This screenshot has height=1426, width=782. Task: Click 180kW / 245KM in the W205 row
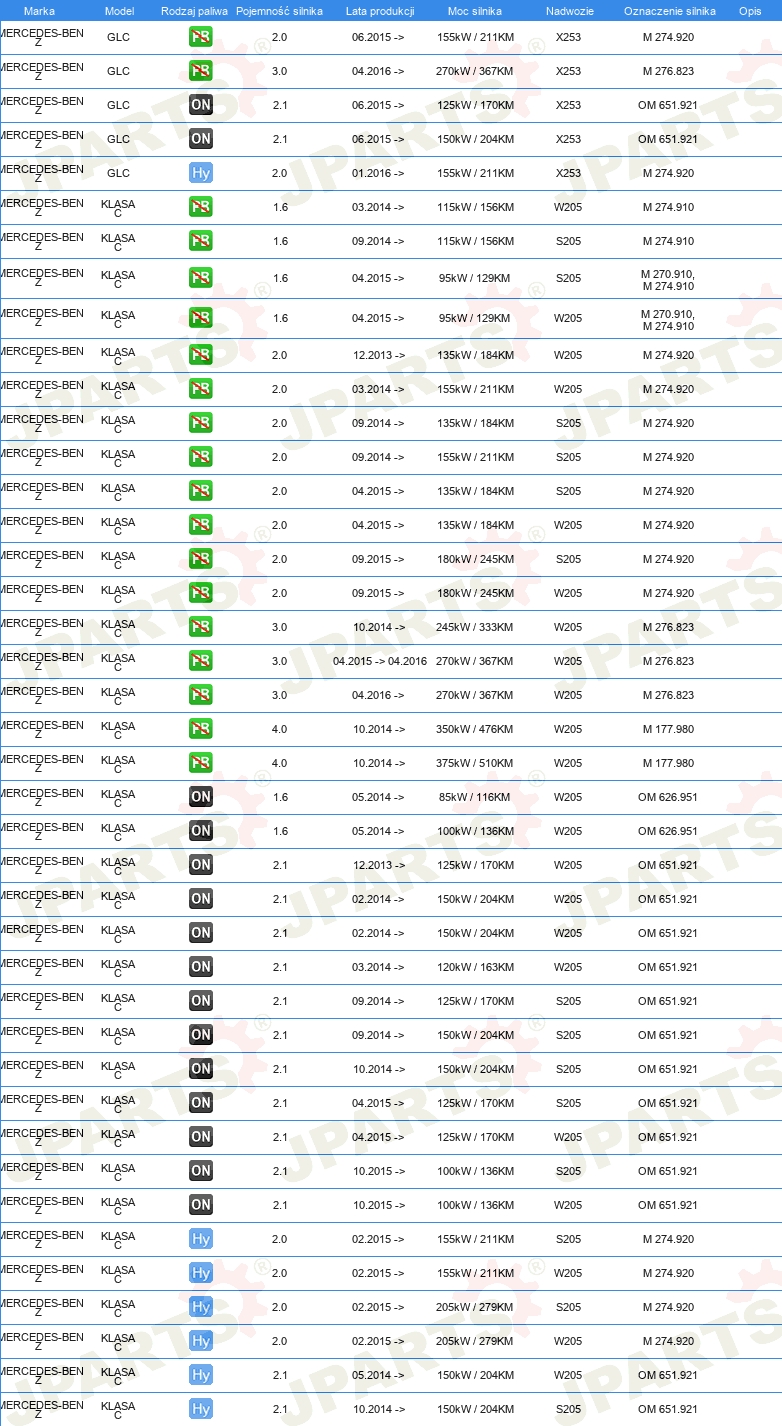click(475, 594)
